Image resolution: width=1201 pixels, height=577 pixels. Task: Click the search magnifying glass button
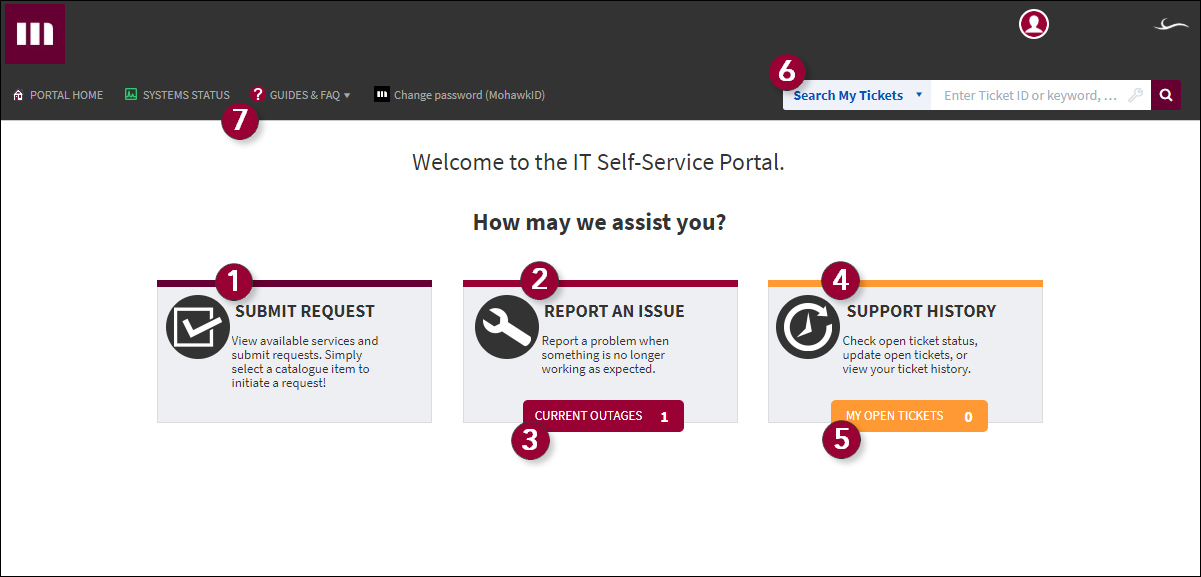[1166, 94]
